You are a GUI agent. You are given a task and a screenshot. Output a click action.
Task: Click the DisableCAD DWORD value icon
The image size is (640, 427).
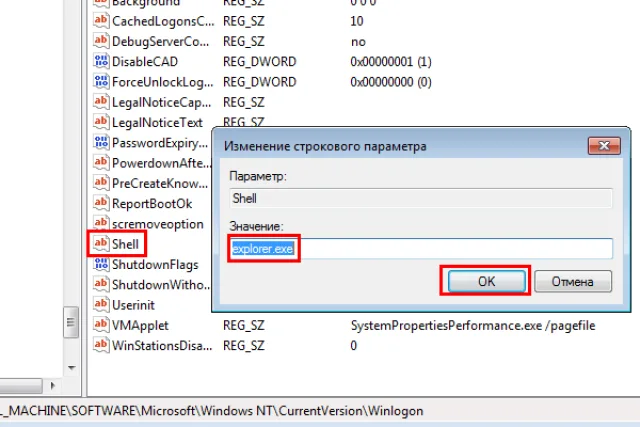pyautogui.click(x=101, y=61)
